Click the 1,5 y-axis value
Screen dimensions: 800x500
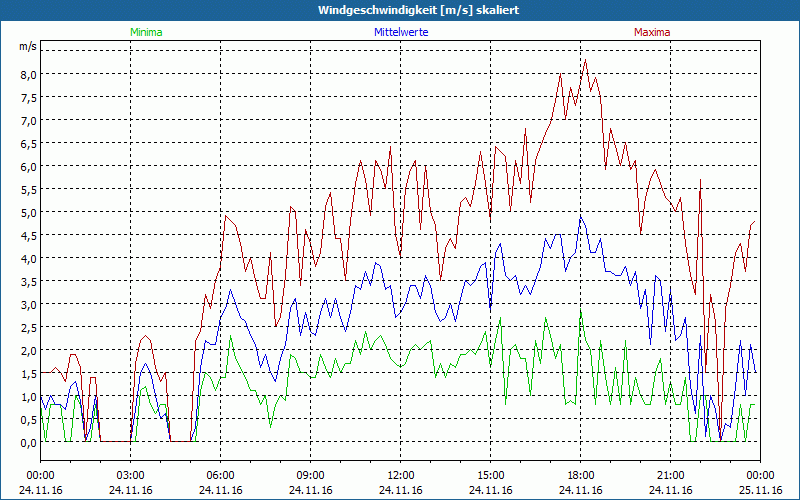tap(29, 374)
